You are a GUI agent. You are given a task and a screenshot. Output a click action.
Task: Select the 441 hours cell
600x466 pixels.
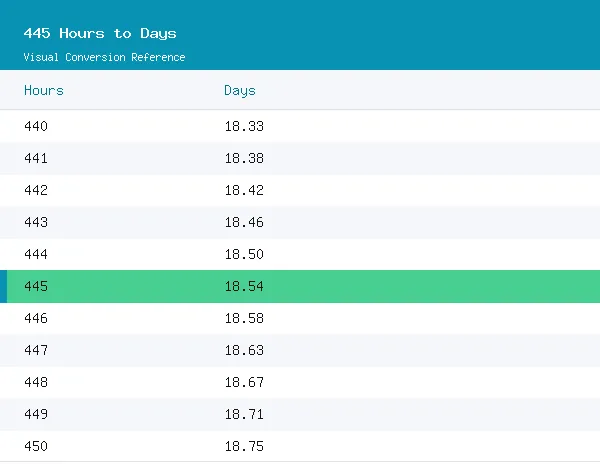pyautogui.click(x=36, y=158)
